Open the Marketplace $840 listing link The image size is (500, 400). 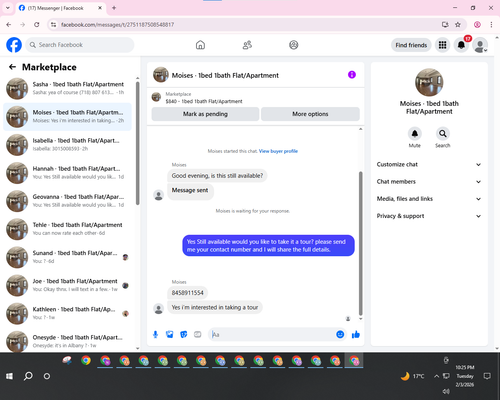point(204,101)
